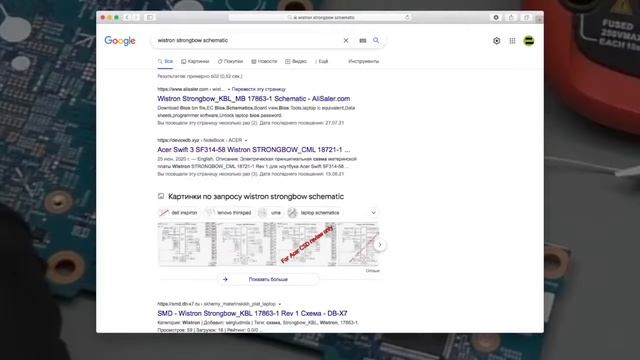
Task: Switch to the Картинки tab
Action: click(x=195, y=61)
